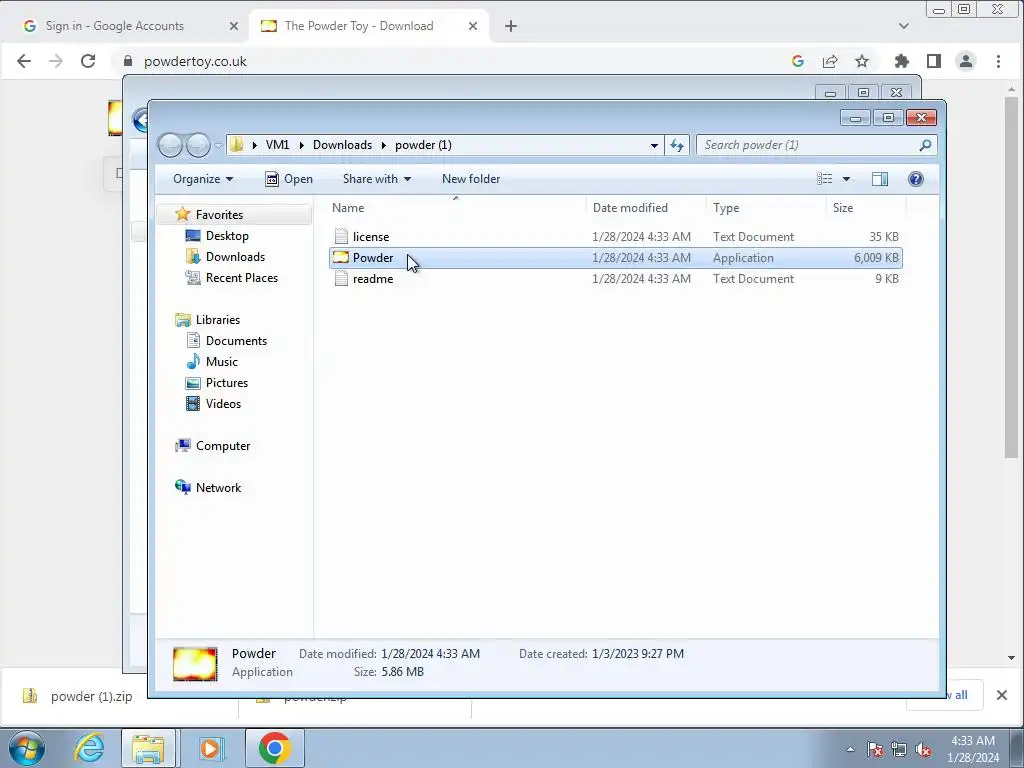Screen dimensions: 1024x768
Task: Share this page icon in Chrome
Action: coord(829,61)
